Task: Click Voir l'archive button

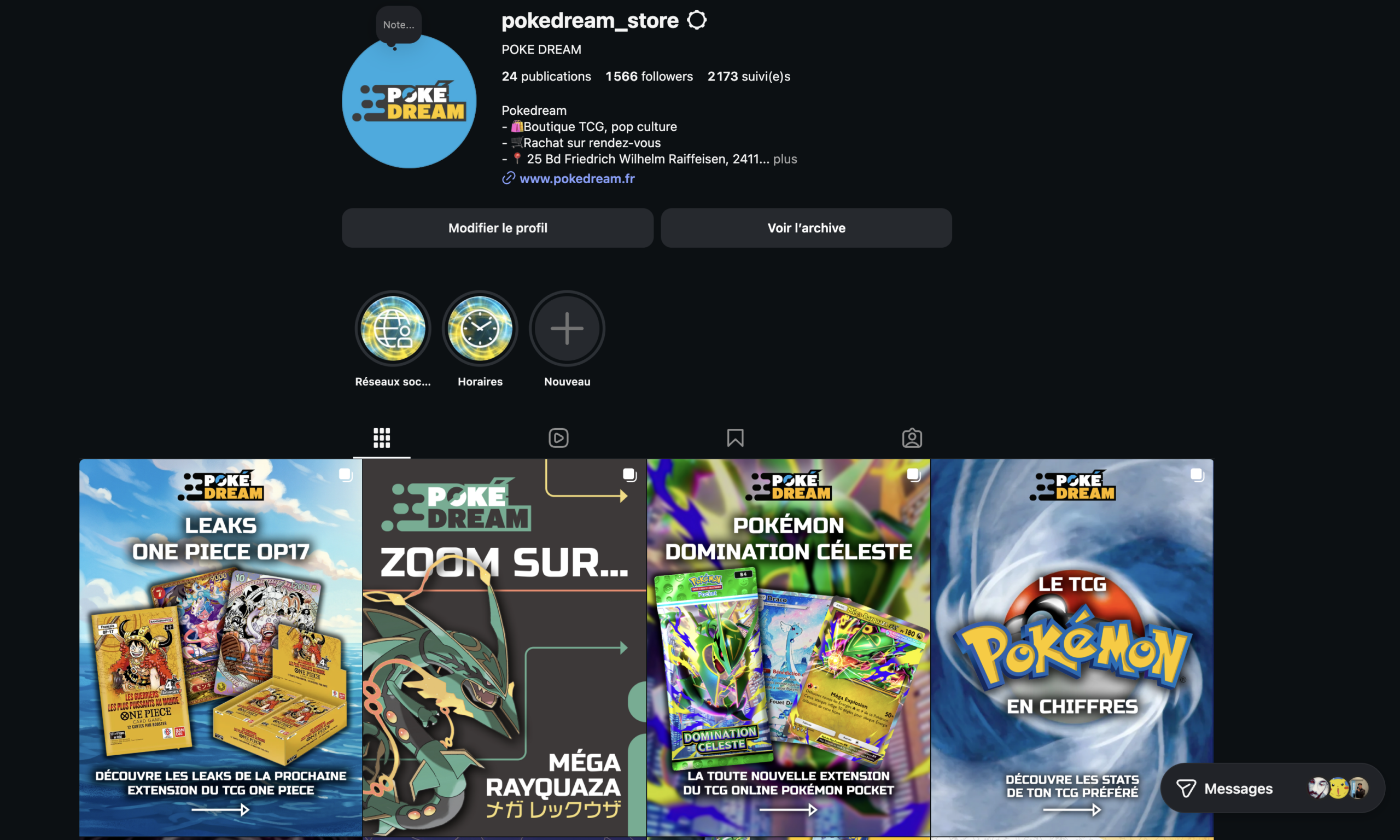Action: (807, 227)
